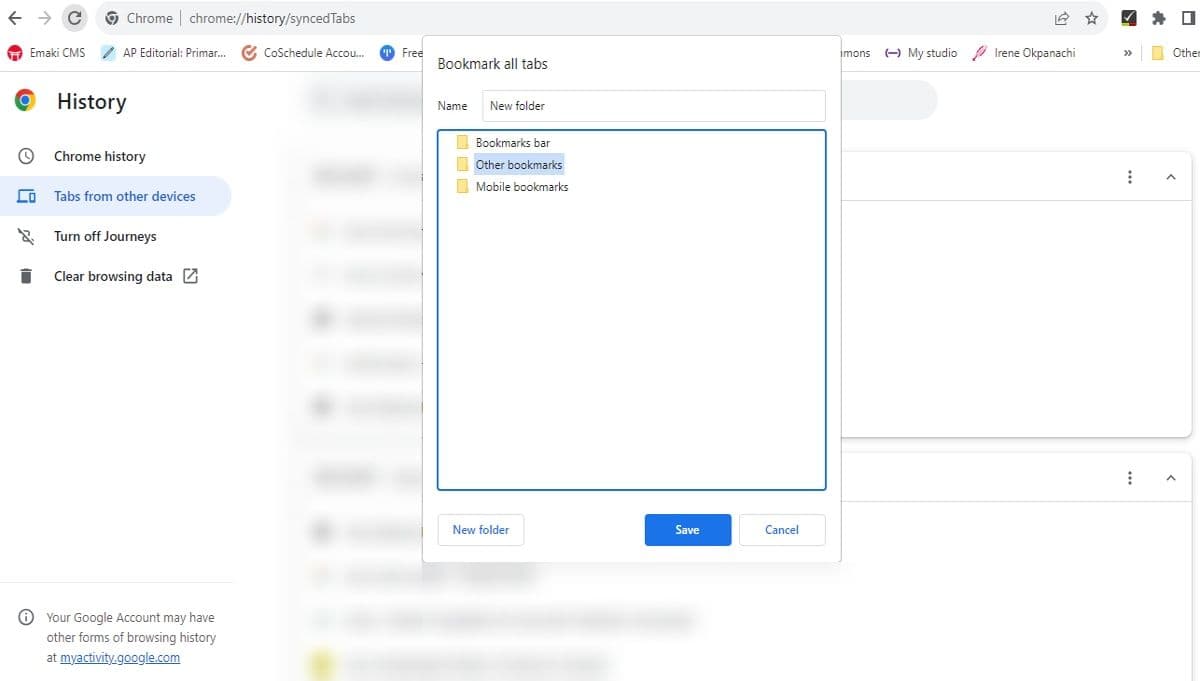This screenshot has width=1200, height=681.
Task: Click the back navigation arrow
Action: (15, 18)
